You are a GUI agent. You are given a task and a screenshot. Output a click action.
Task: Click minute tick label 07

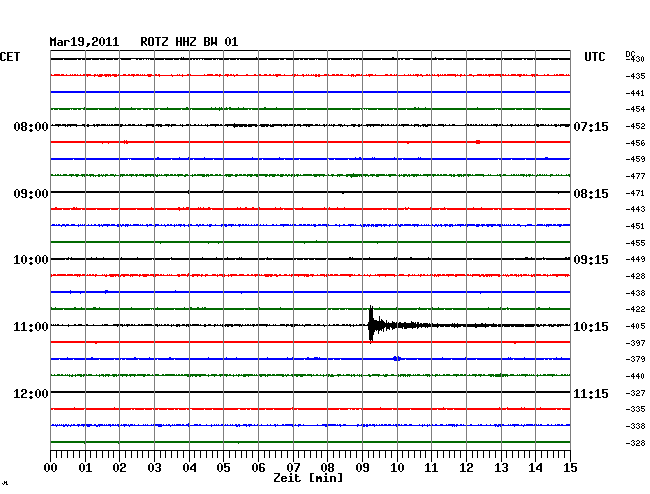(x=293, y=468)
